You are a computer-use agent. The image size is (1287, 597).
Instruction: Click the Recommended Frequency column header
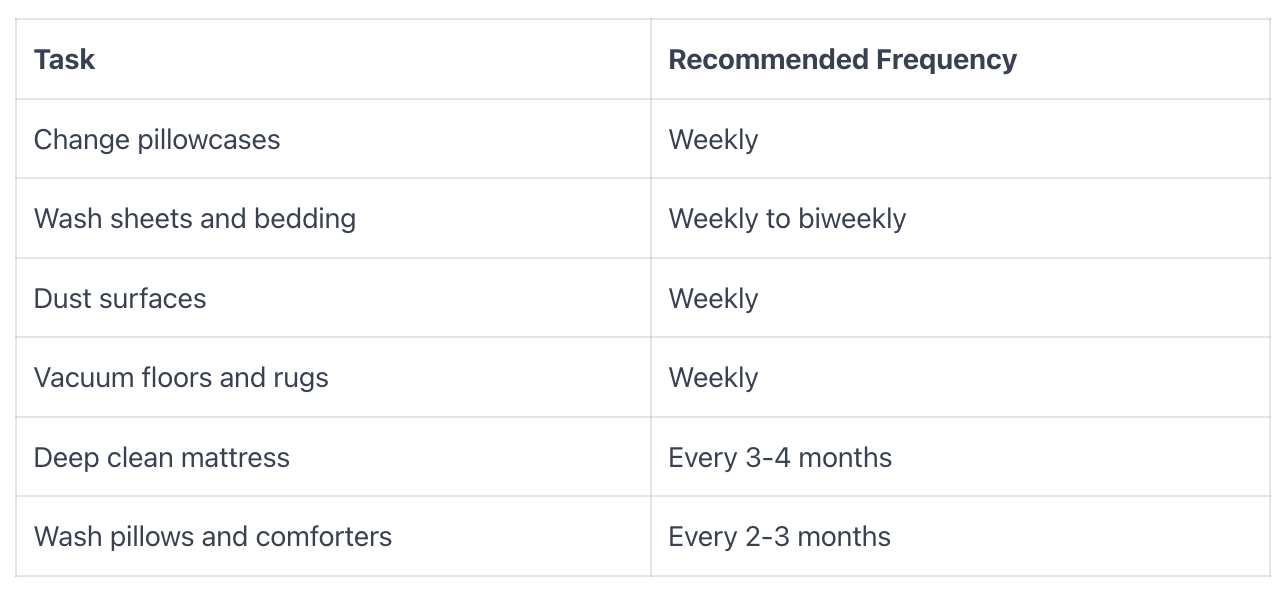click(x=842, y=60)
